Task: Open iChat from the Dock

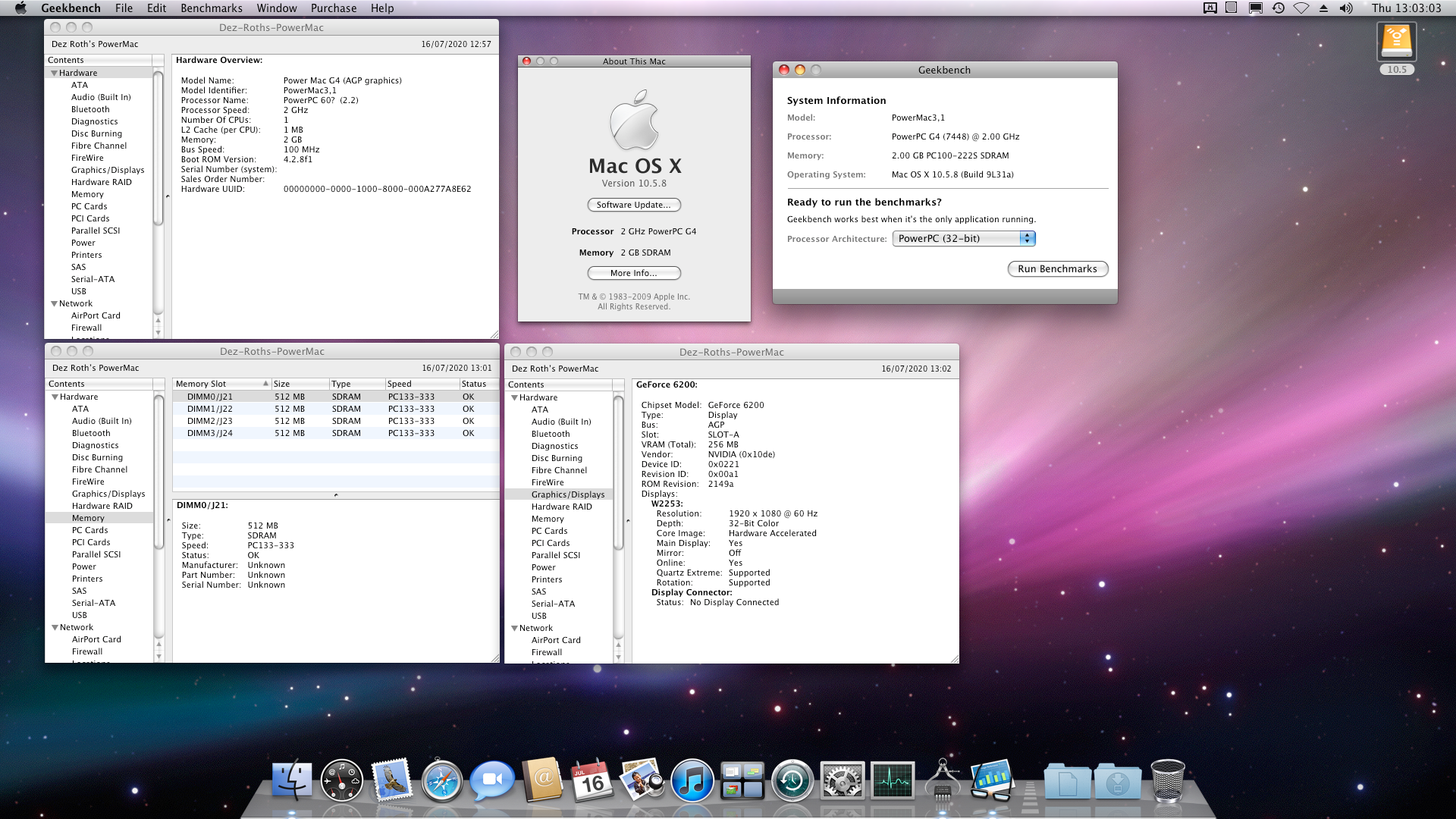Action: 492,781
